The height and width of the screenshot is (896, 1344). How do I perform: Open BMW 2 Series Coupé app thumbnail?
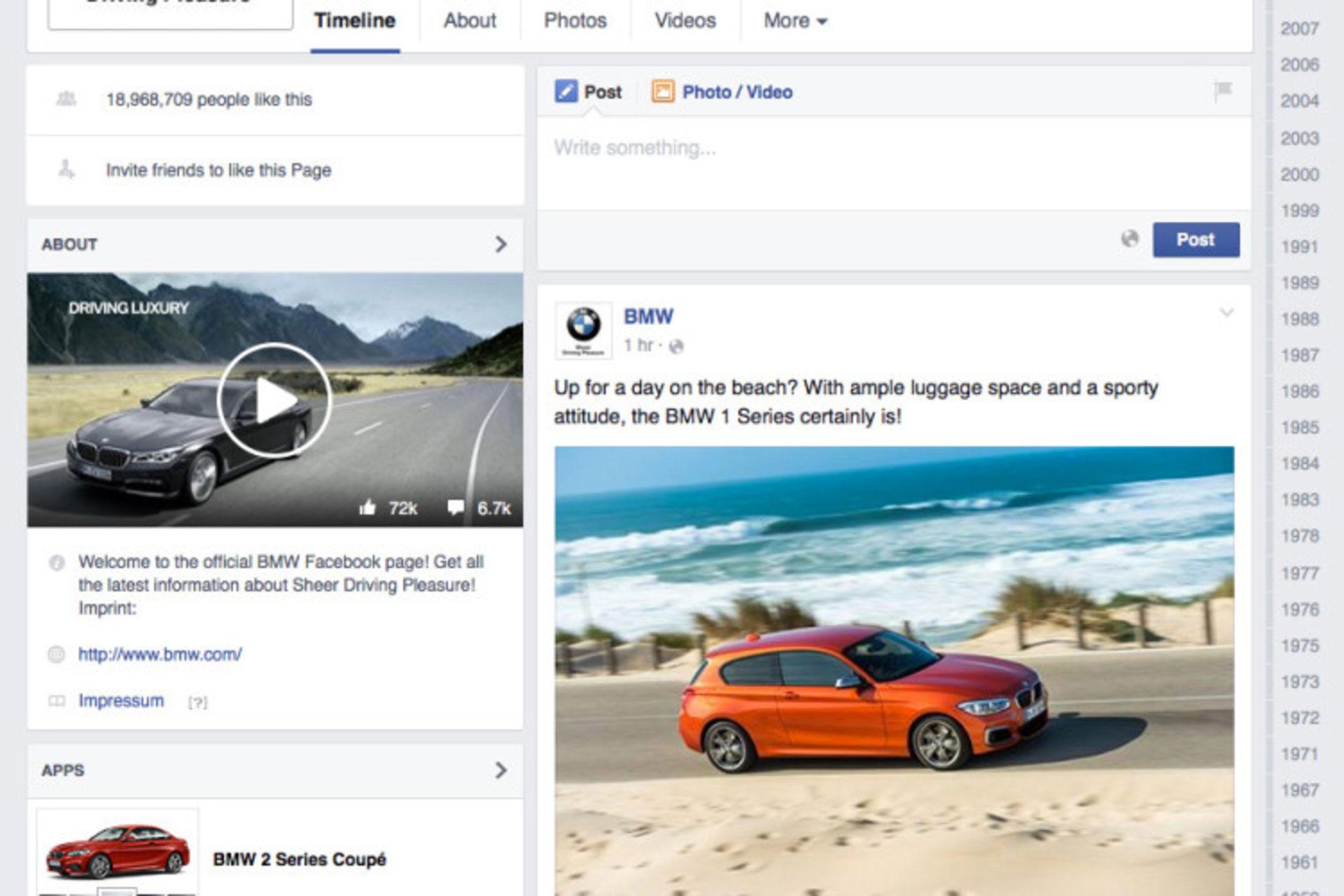118,852
